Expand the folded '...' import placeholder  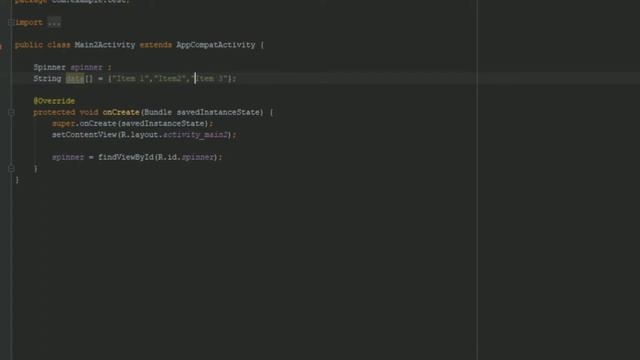tap(54, 22)
